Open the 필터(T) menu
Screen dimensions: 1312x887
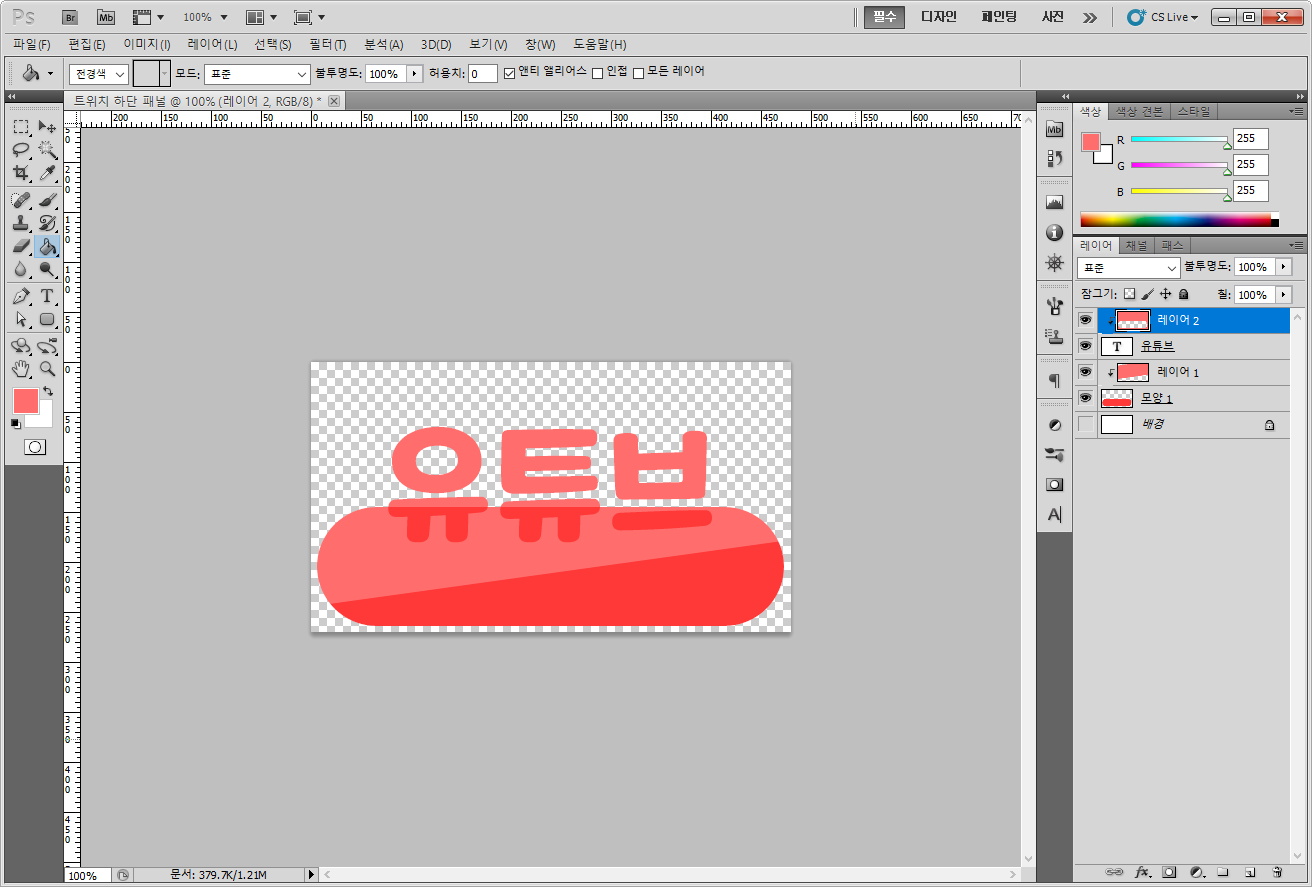[x=327, y=45]
